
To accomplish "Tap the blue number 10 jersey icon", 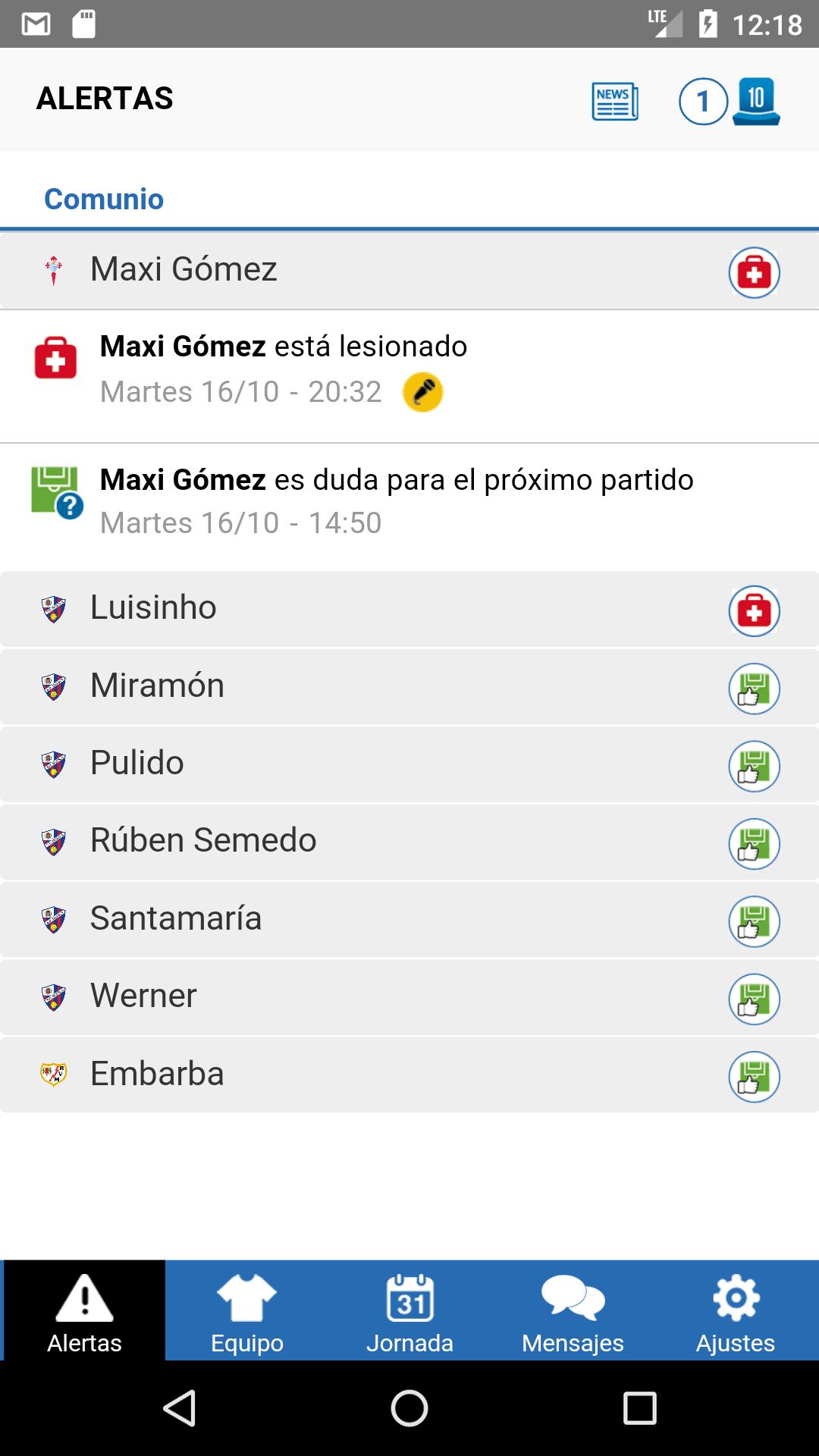I will [x=756, y=102].
